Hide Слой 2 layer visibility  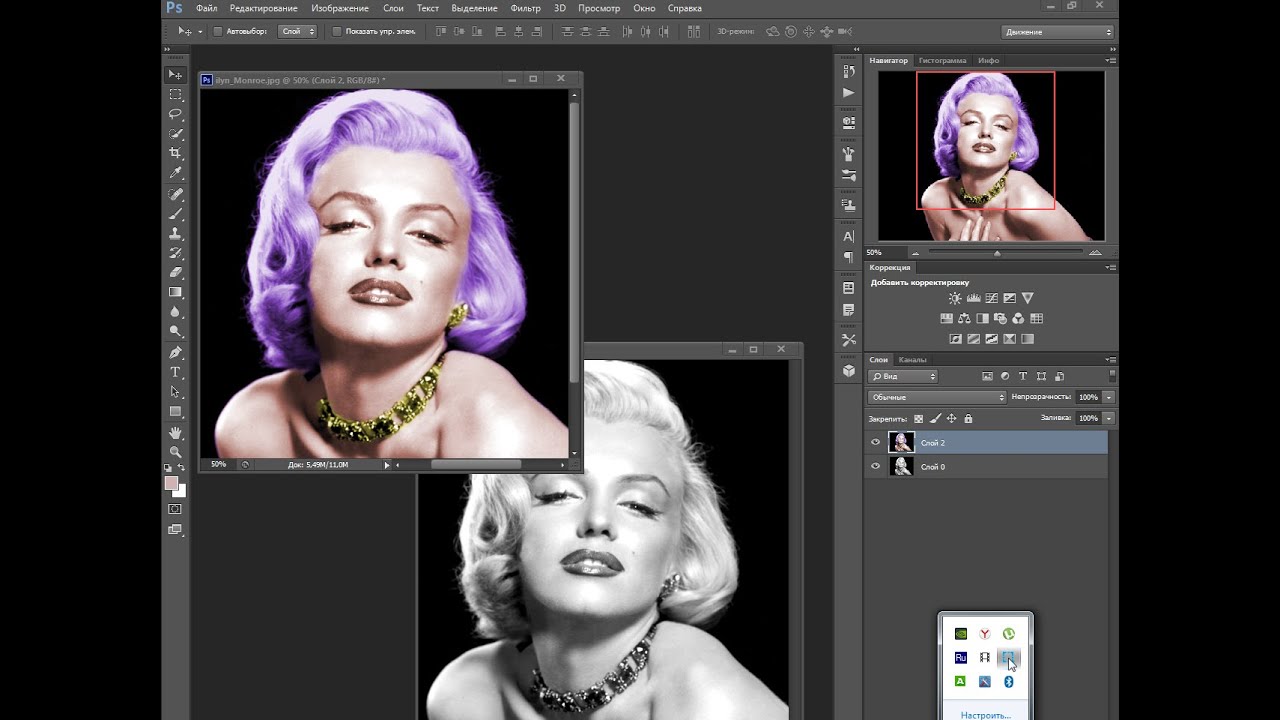(x=876, y=442)
